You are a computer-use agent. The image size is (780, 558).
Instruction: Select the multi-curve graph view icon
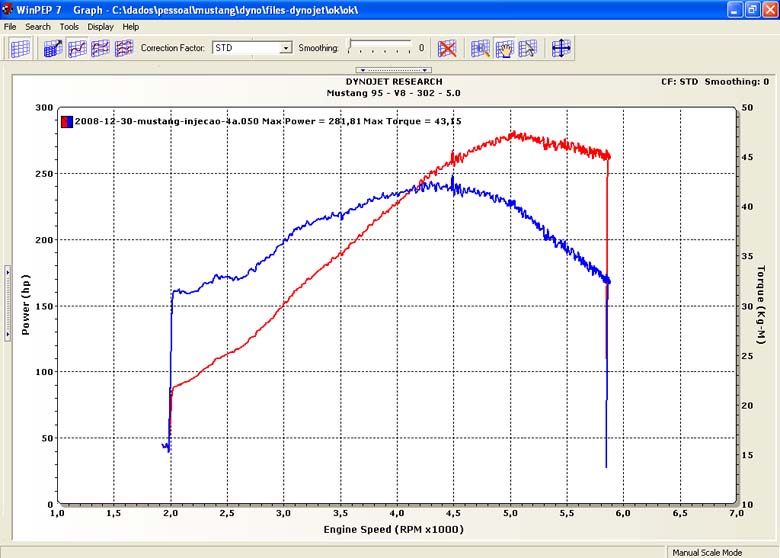(x=124, y=48)
